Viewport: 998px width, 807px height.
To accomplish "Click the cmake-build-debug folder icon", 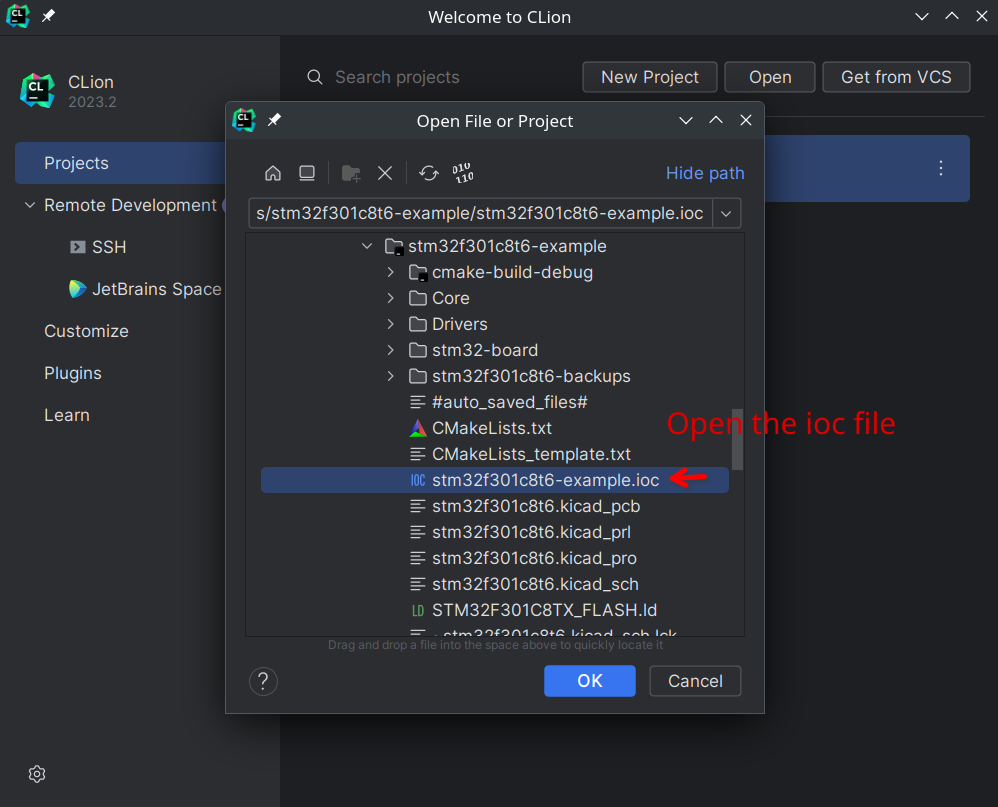I will [x=418, y=272].
